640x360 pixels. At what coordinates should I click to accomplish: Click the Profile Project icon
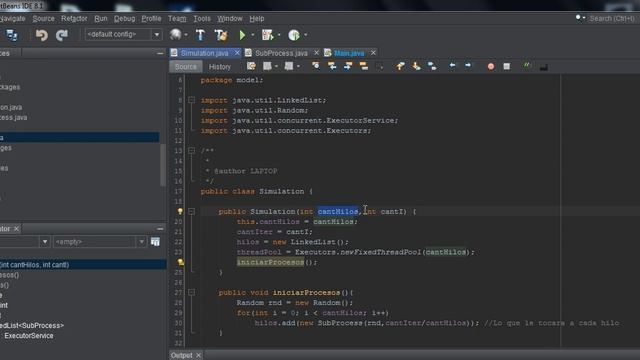(294, 35)
